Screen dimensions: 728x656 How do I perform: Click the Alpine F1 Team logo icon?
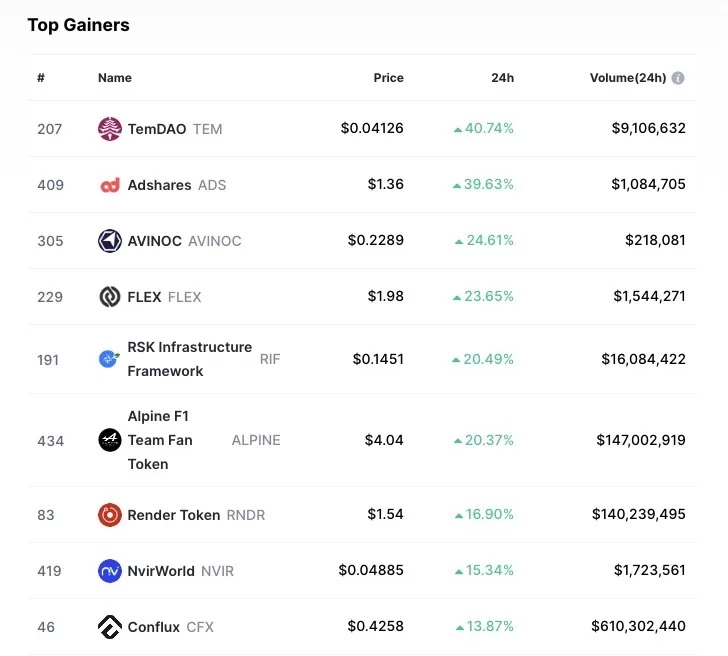[x=110, y=440]
